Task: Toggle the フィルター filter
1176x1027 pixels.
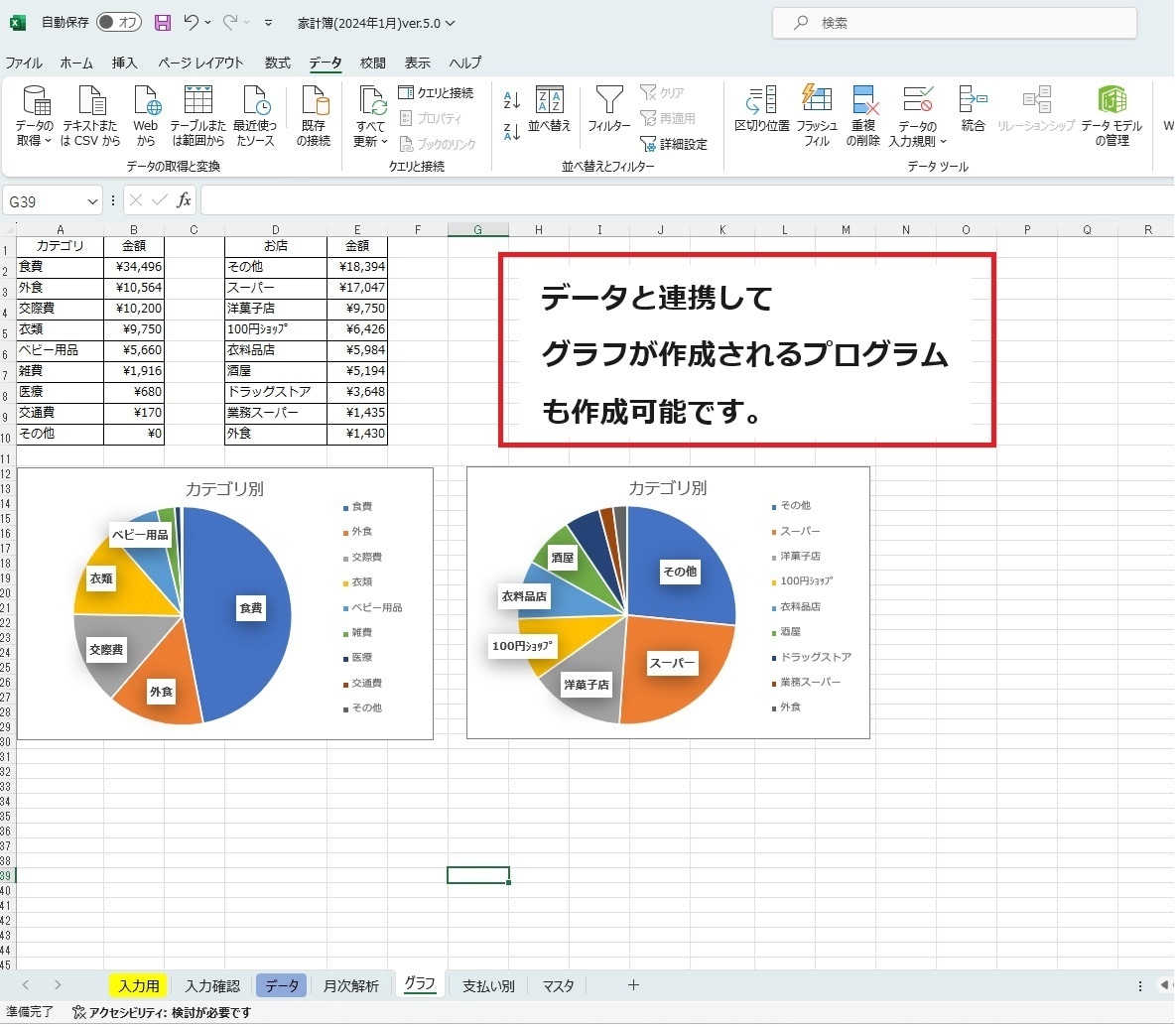Action: pyautogui.click(x=609, y=109)
